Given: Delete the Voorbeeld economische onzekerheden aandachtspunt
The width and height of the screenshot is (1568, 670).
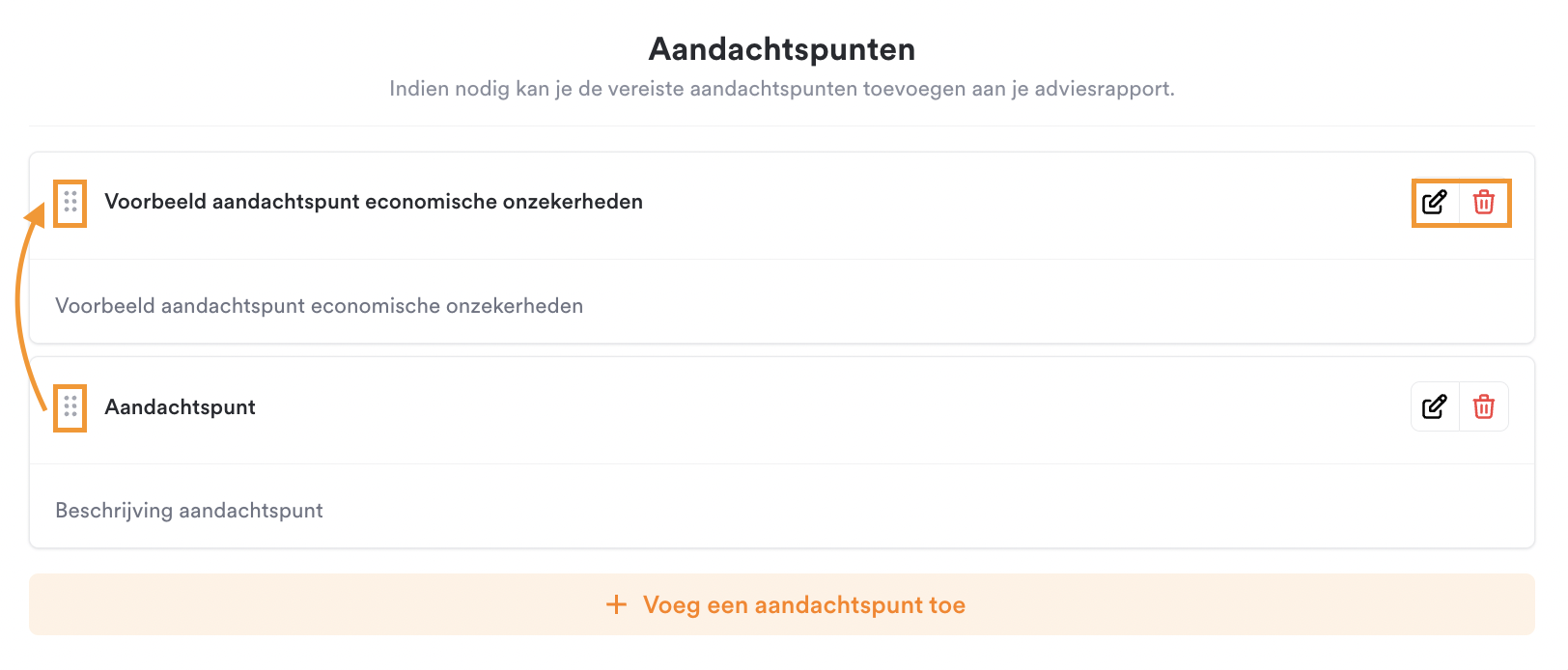Looking at the screenshot, I should pos(1484,202).
